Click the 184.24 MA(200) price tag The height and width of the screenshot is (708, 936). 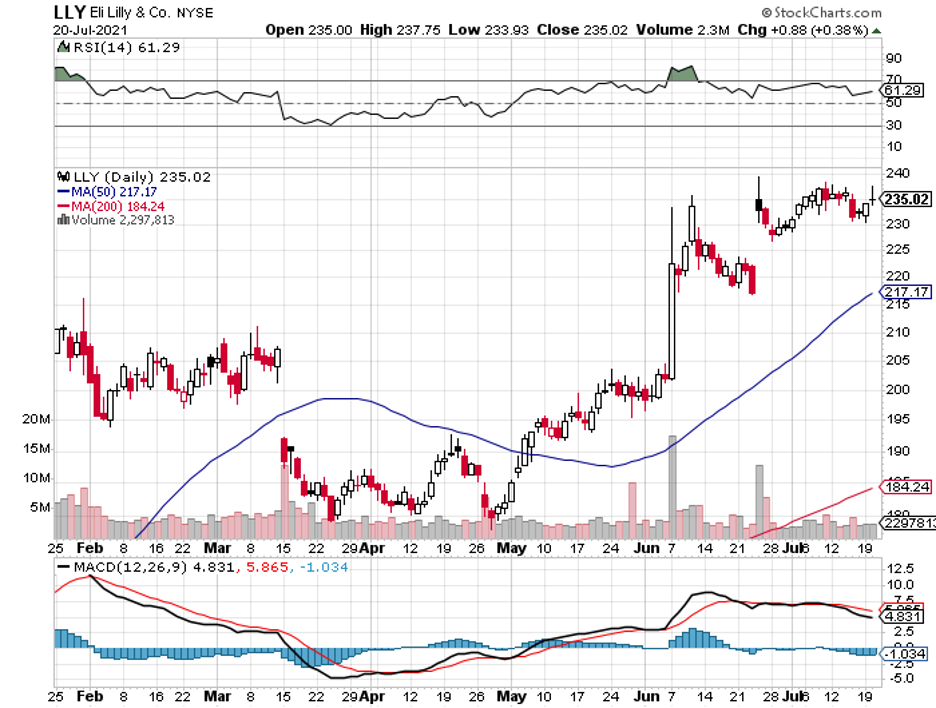(906, 487)
